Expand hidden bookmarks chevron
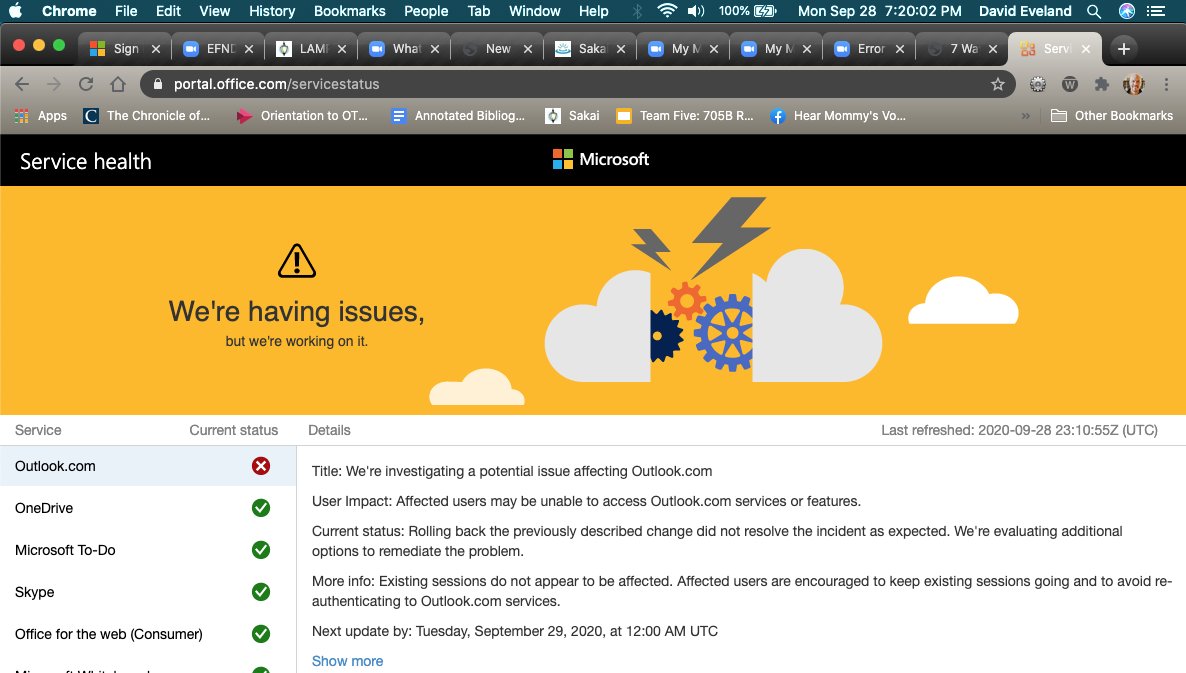1186x673 pixels. (x=1026, y=116)
